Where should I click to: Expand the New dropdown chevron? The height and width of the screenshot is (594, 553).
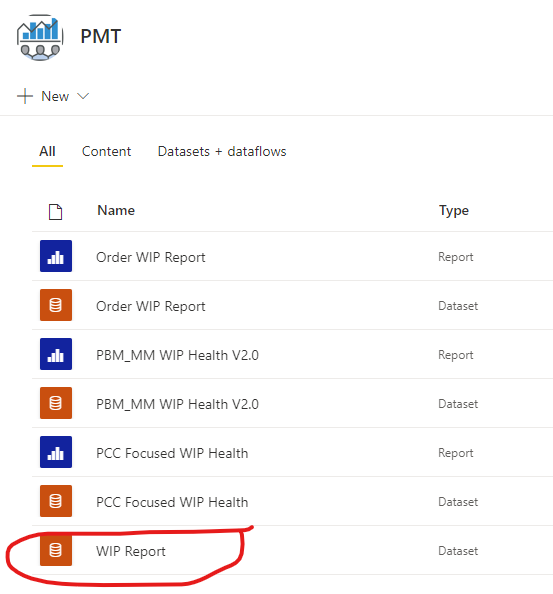click(x=83, y=96)
